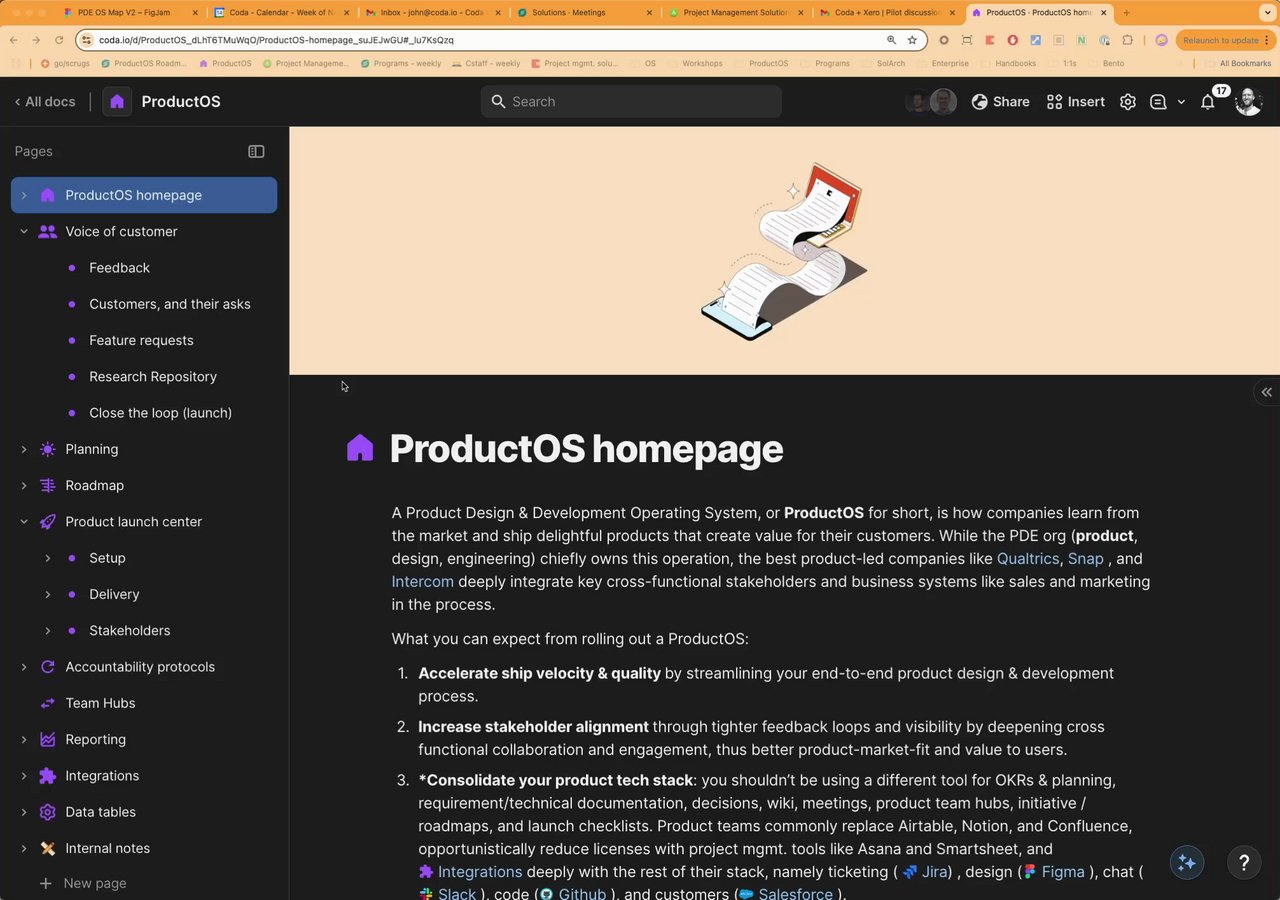Click the page cover illustration
The image size is (1280, 900).
785,250
